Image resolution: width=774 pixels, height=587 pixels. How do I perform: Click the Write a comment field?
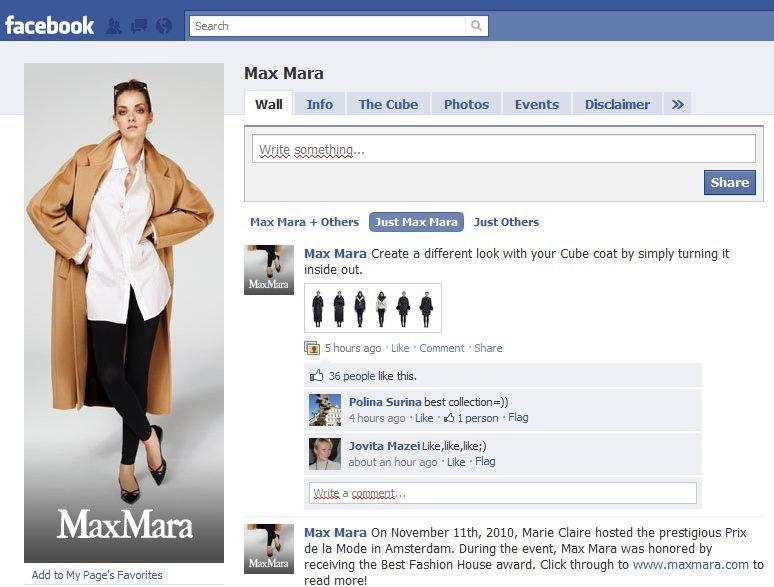click(x=503, y=493)
